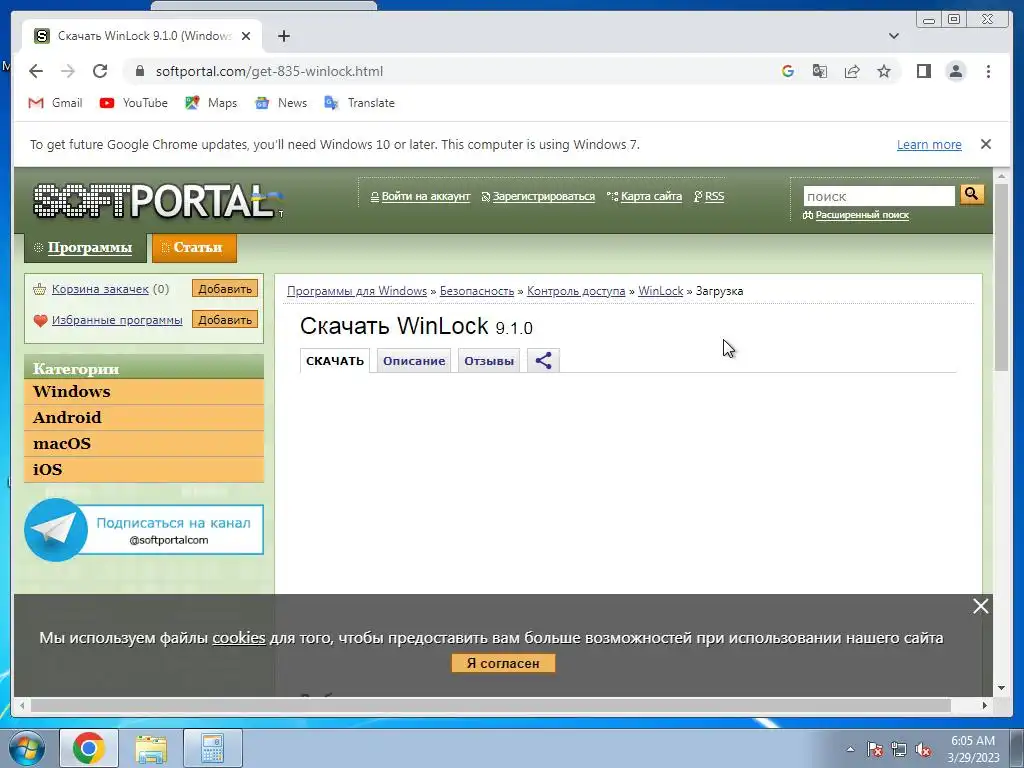The width and height of the screenshot is (1024, 768).
Task: Click the Action Center flag tray icon
Action: tap(875, 750)
